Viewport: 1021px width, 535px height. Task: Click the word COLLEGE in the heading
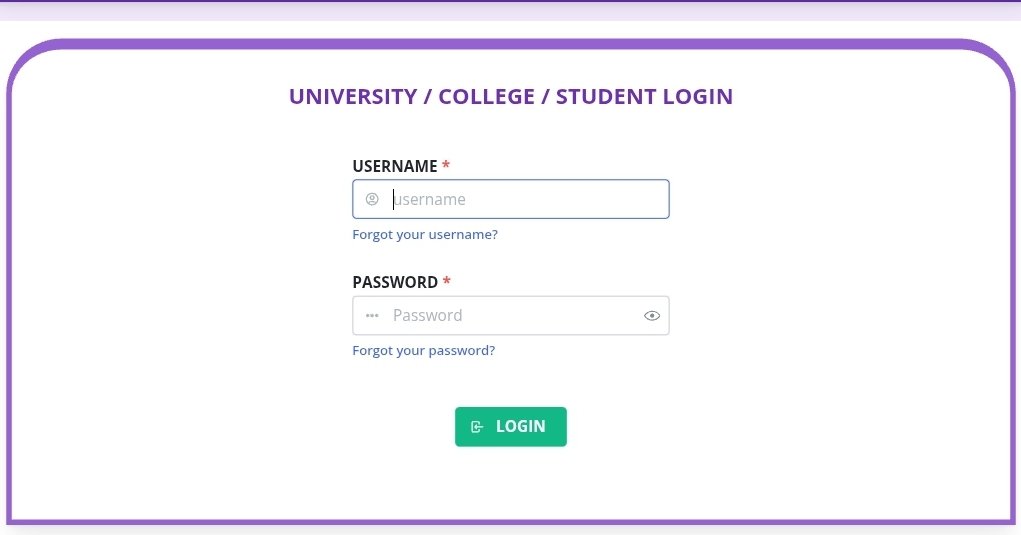(487, 97)
